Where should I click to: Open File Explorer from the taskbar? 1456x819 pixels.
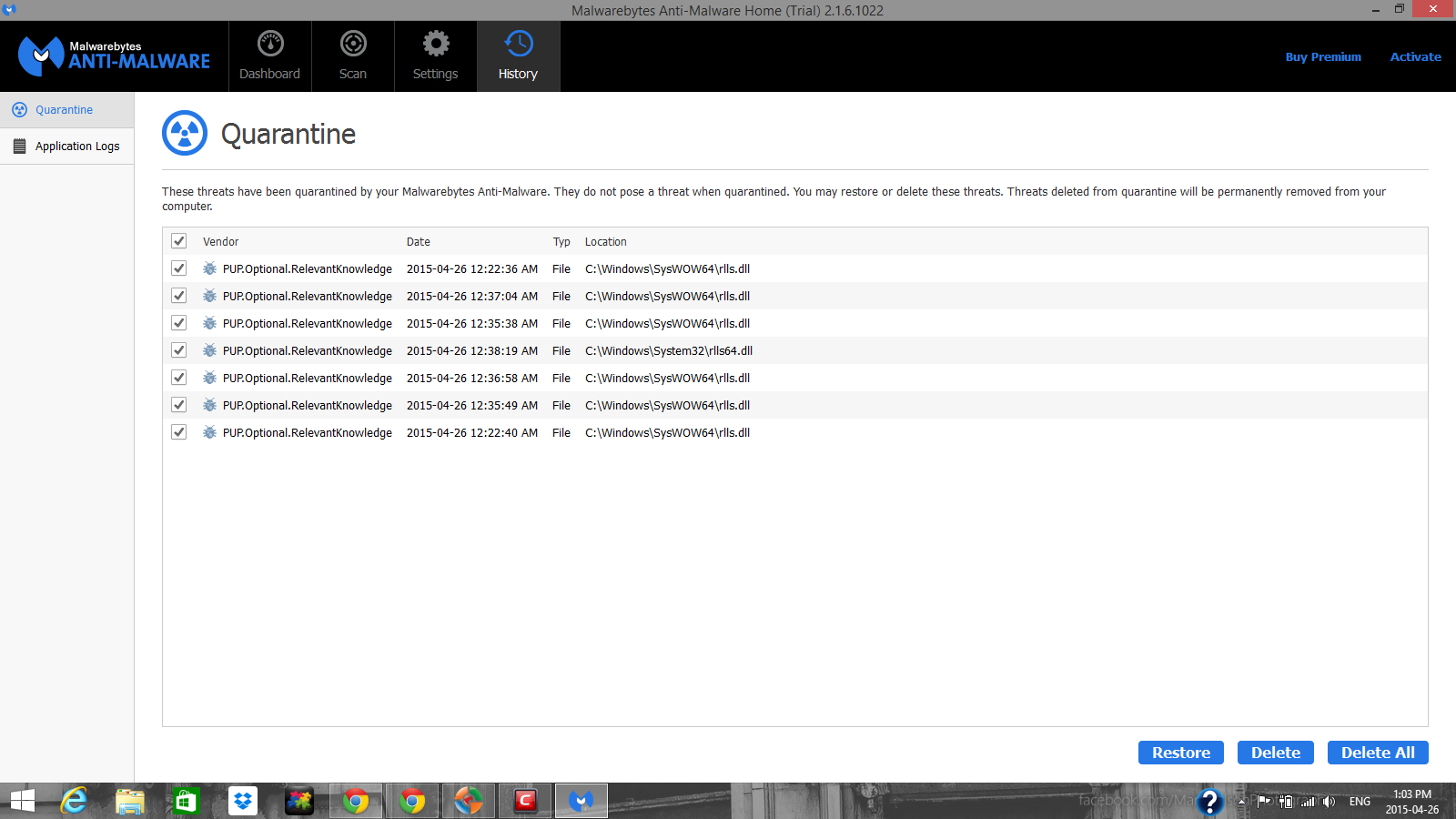pyautogui.click(x=130, y=801)
